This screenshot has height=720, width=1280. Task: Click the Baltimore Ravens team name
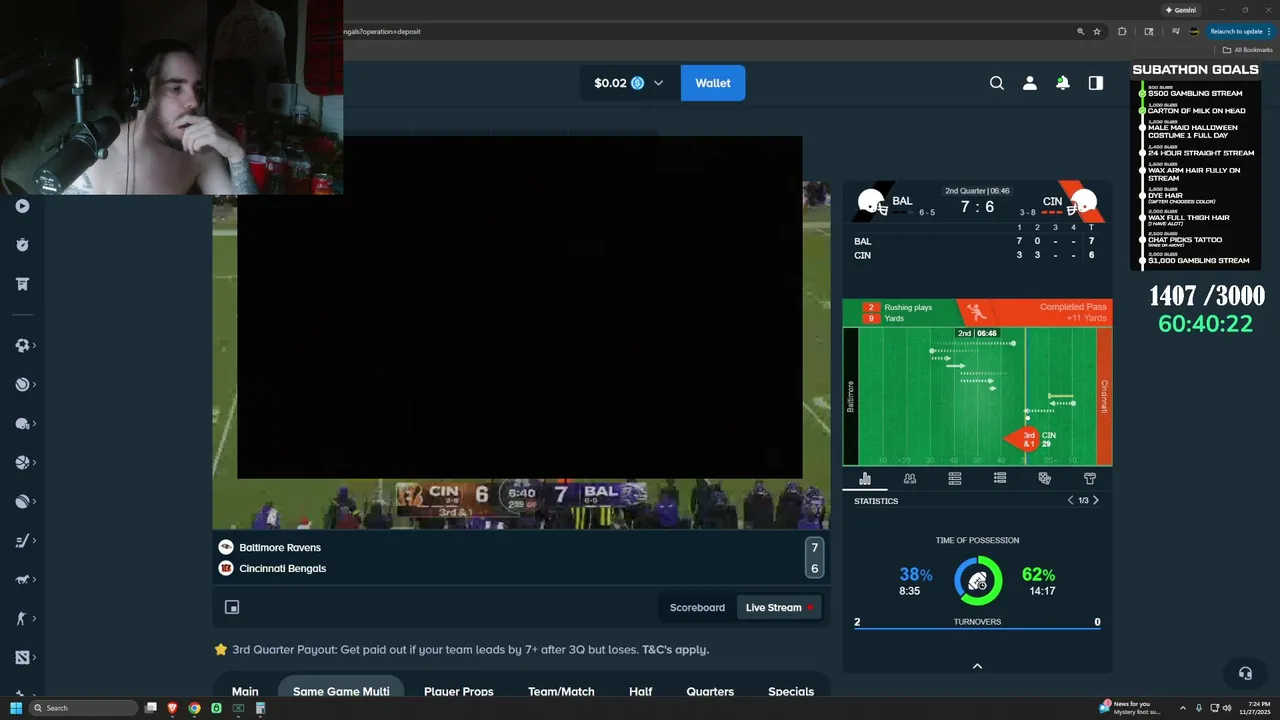click(280, 547)
